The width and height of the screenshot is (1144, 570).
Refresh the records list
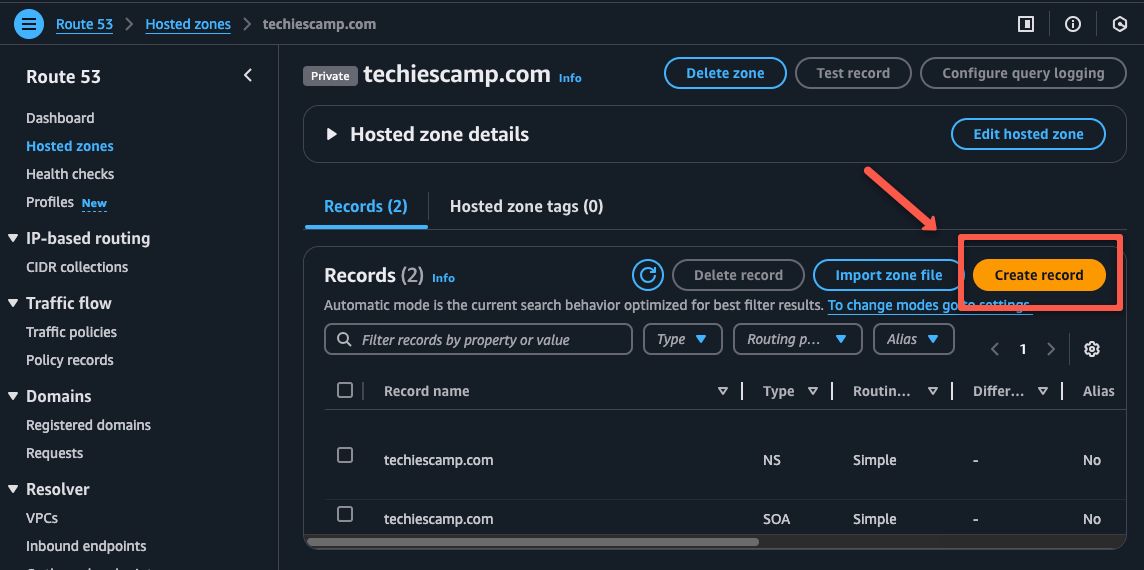647,275
